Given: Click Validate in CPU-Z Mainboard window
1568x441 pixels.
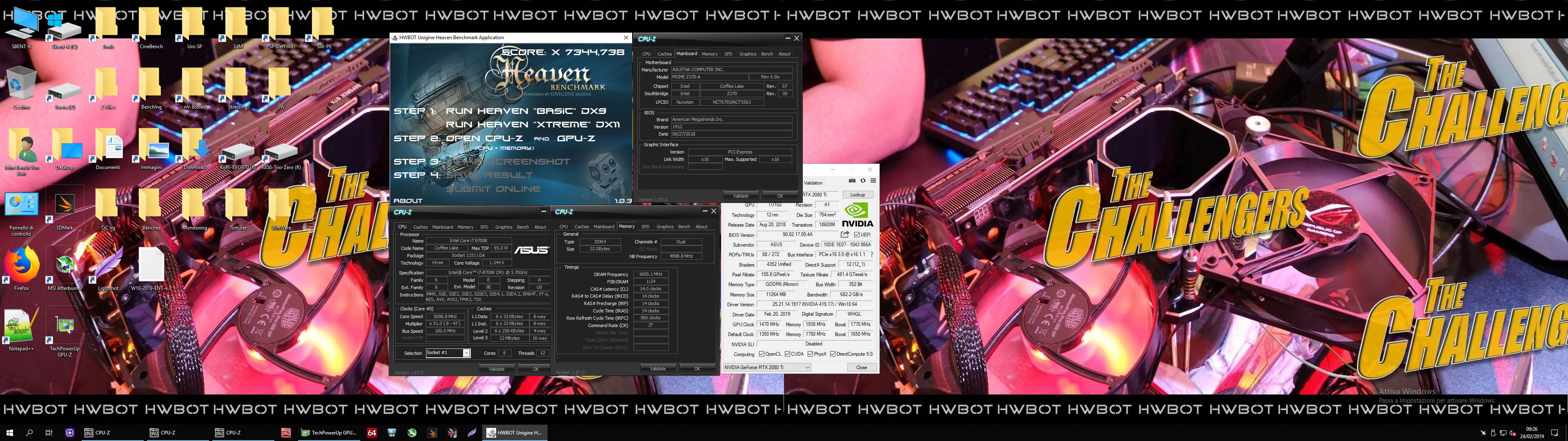Looking at the screenshot, I should (x=741, y=196).
